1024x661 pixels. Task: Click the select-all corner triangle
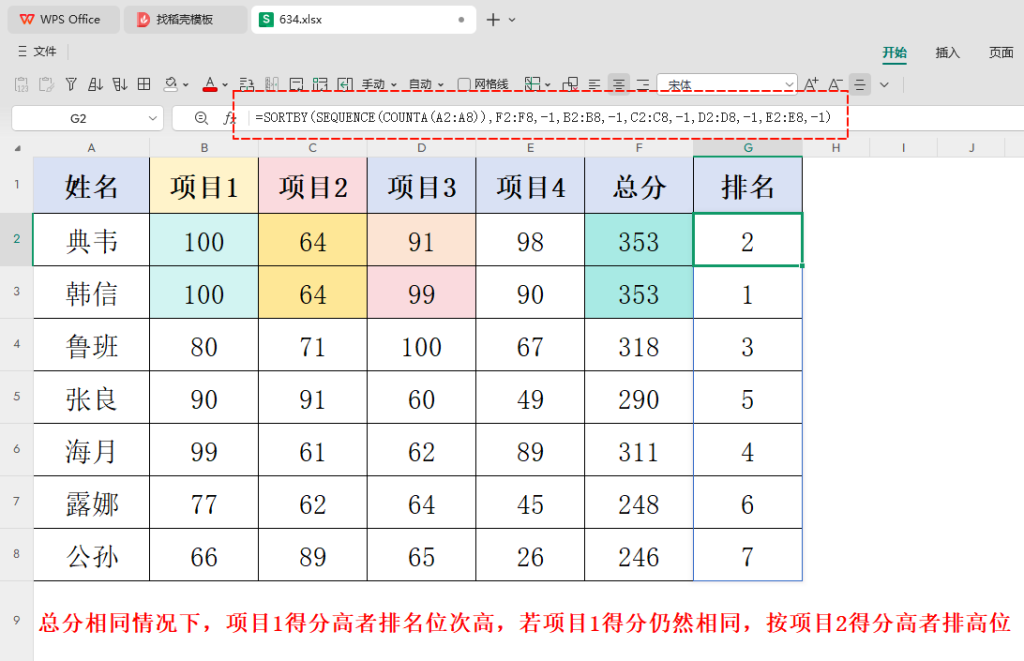[x=18, y=148]
